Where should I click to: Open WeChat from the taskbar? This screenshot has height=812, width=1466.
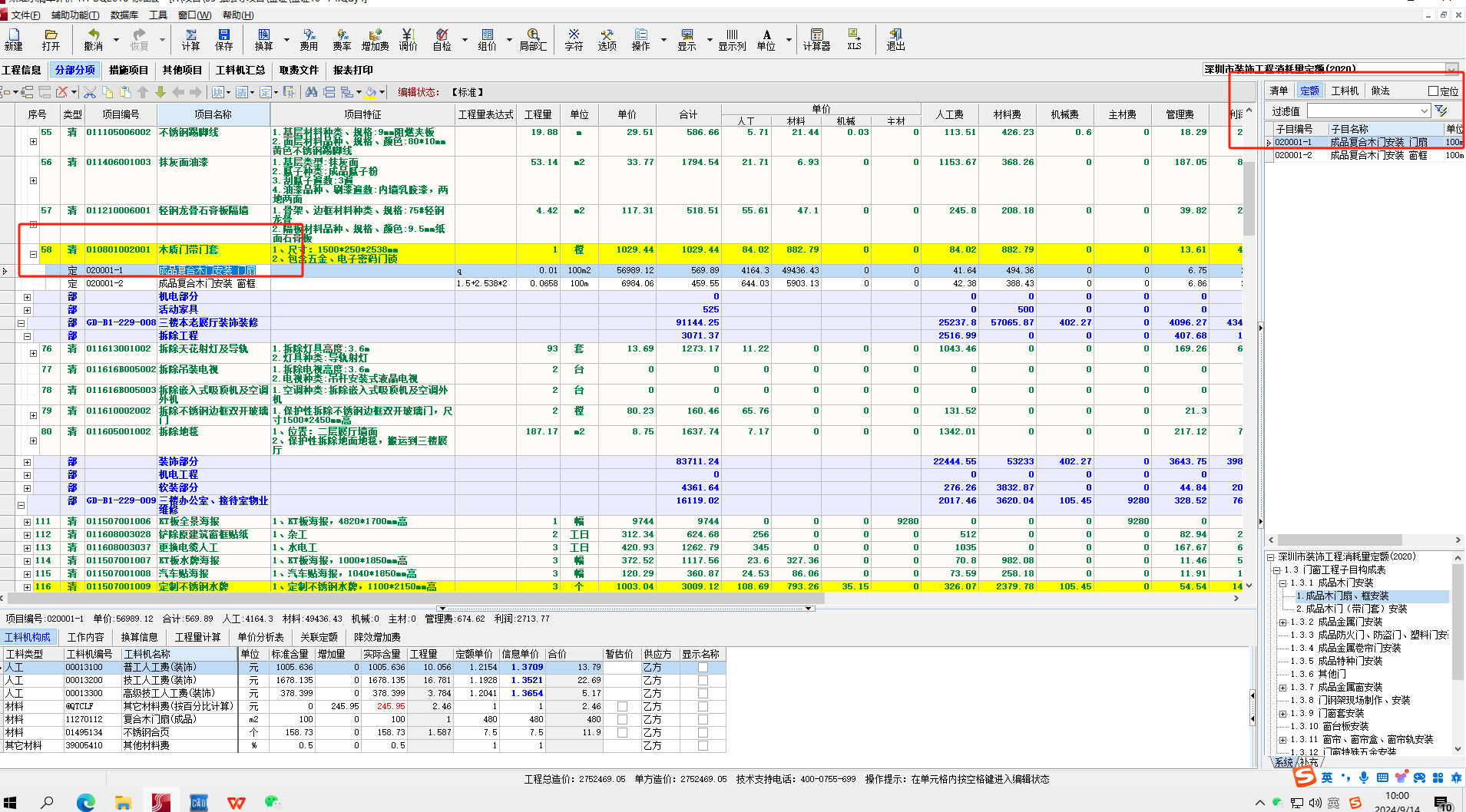[x=272, y=802]
